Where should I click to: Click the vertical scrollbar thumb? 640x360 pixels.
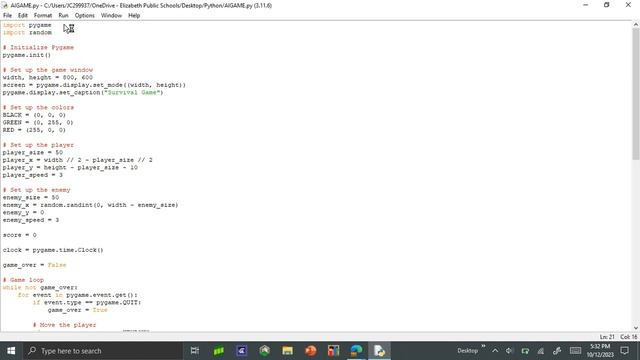tap(636, 94)
